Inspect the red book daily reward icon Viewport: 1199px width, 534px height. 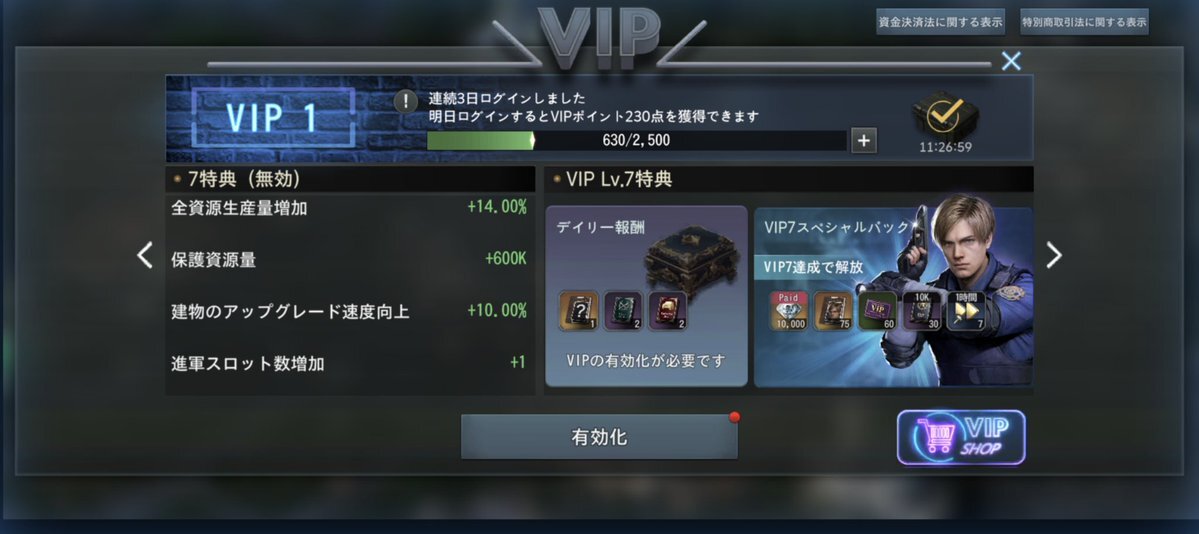668,311
